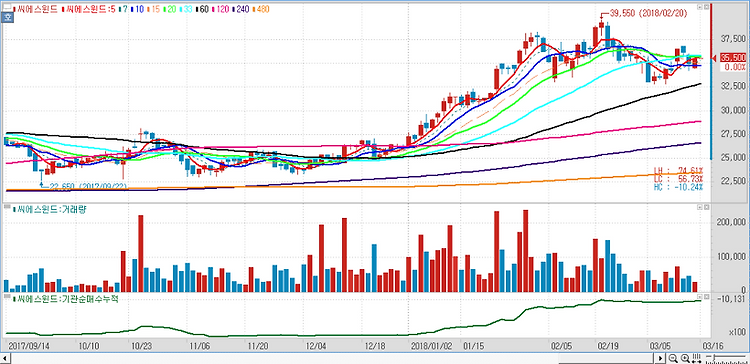Click the horizontal chart scrollbar track
750x364 pixels.
click(332, 358)
